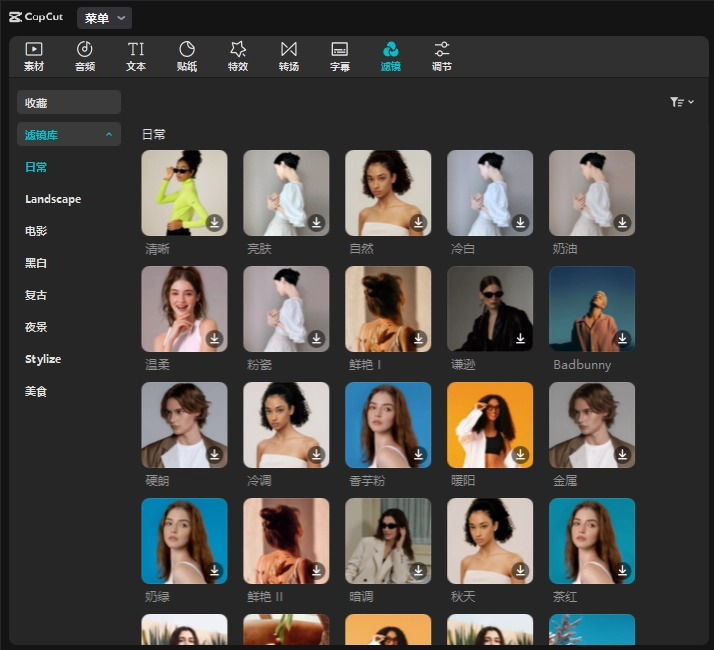Image resolution: width=714 pixels, height=650 pixels.
Task: Preview the 谦逊 filter thumbnail
Action: [490, 309]
